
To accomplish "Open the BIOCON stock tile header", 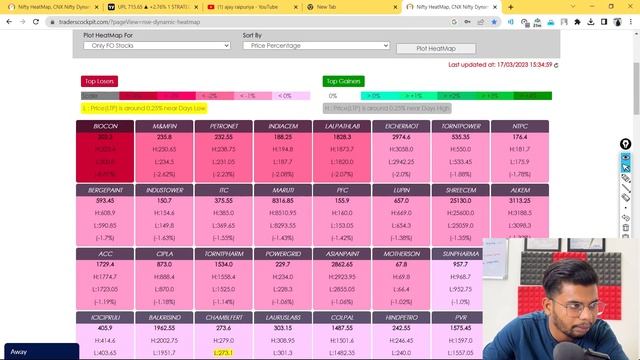I will pyautogui.click(x=105, y=126).
